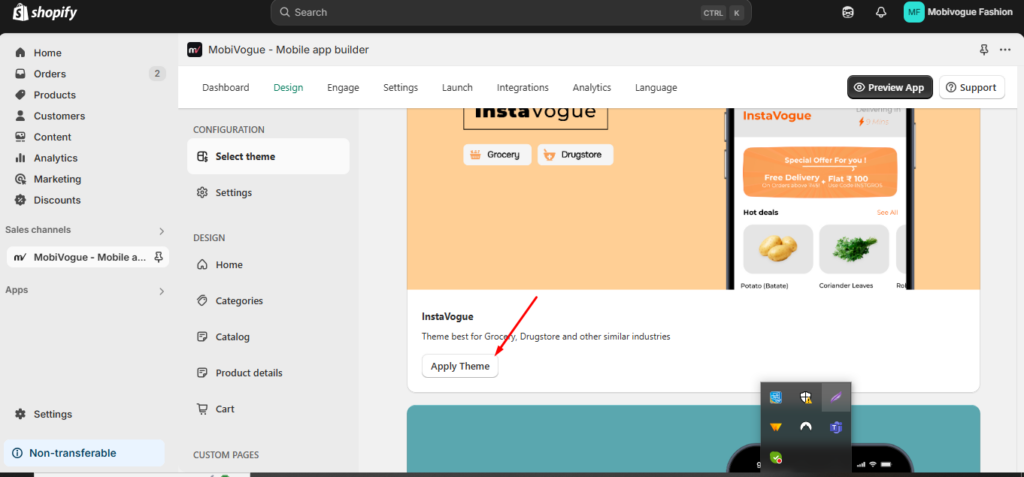1024x477 pixels.
Task: Click the Special Offer banner in preview
Action: [x=820, y=172]
